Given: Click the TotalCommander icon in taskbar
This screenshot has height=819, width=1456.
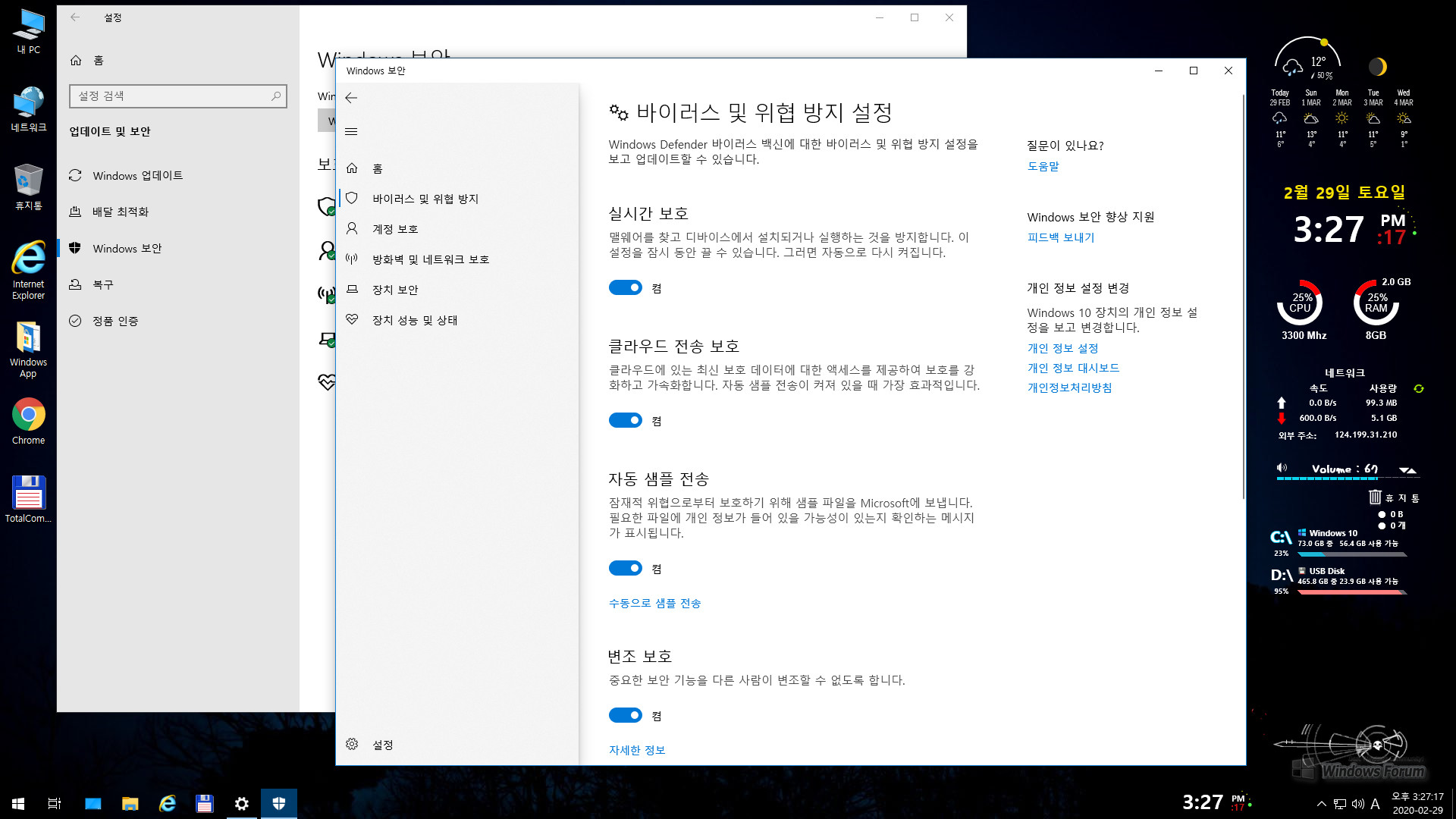Looking at the screenshot, I should [205, 803].
